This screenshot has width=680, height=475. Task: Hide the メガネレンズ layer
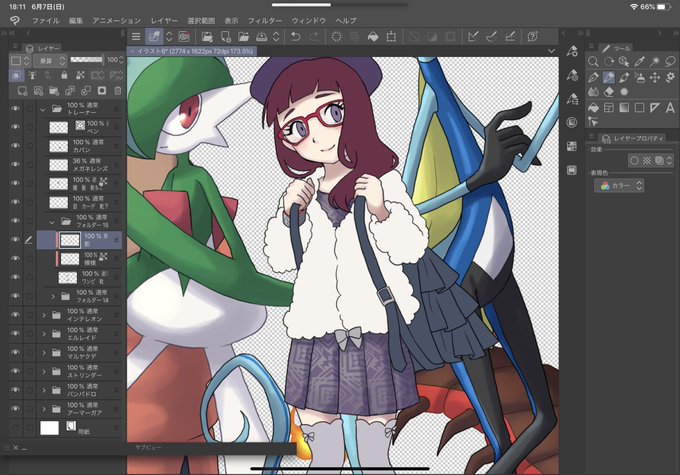point(15,164)
